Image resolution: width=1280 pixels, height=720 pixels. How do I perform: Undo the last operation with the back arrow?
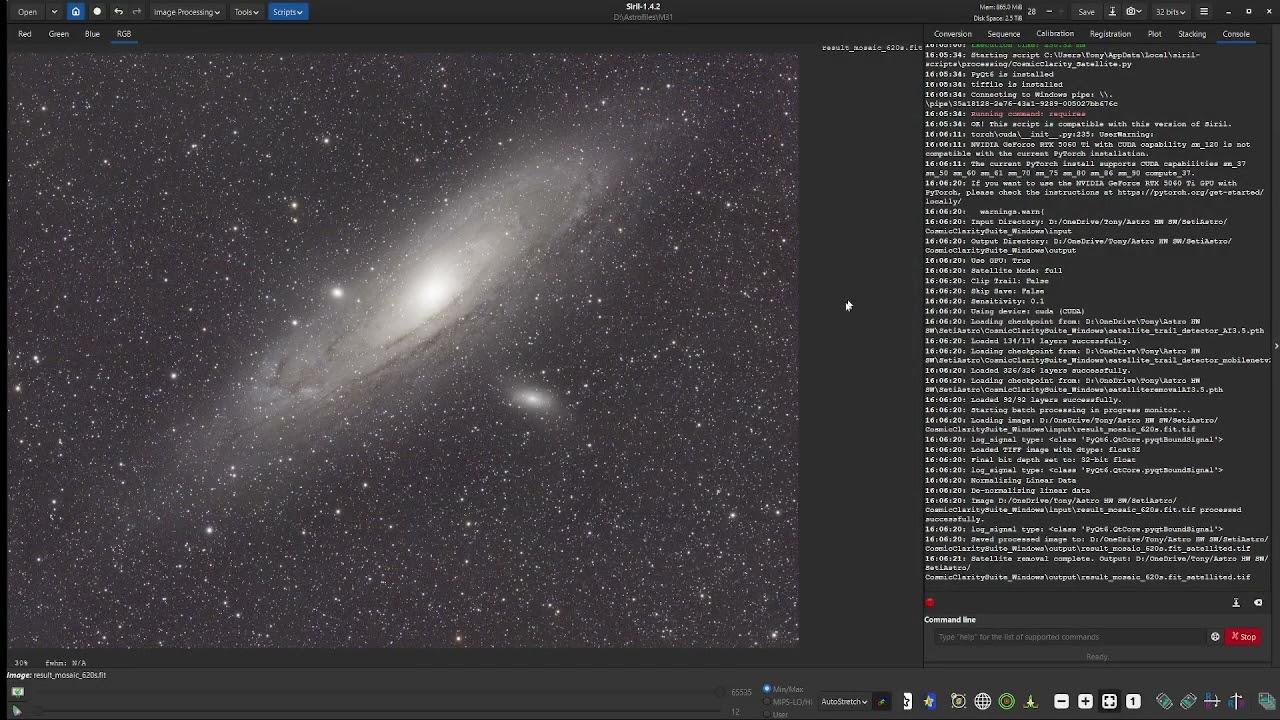(118, 12)
